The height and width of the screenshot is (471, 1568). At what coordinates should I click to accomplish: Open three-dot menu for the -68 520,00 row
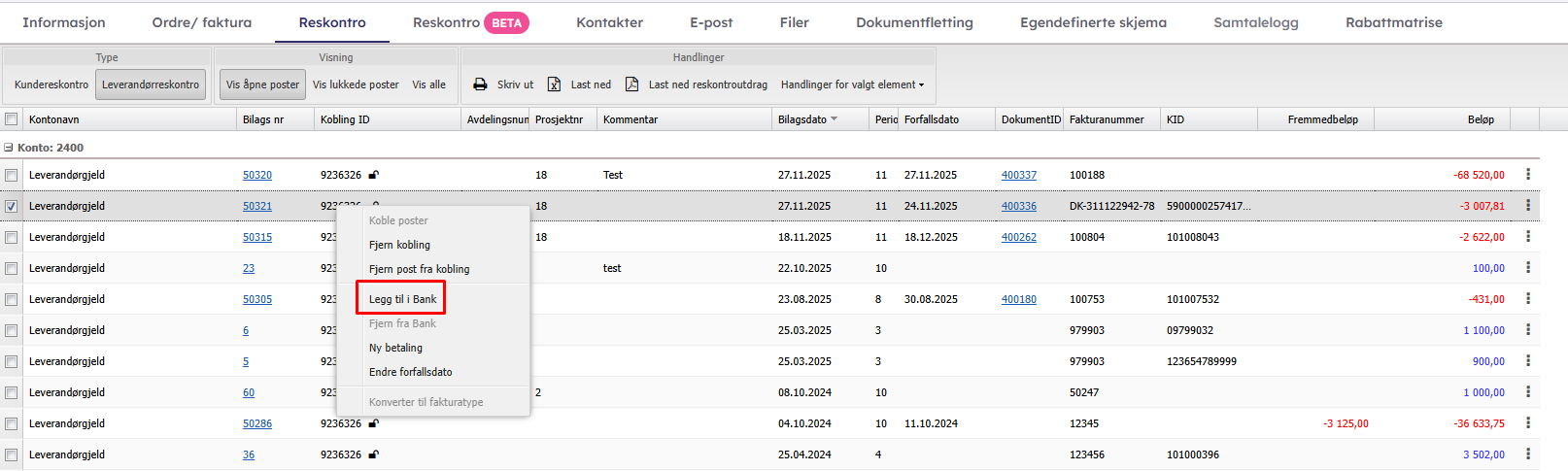1528,175
